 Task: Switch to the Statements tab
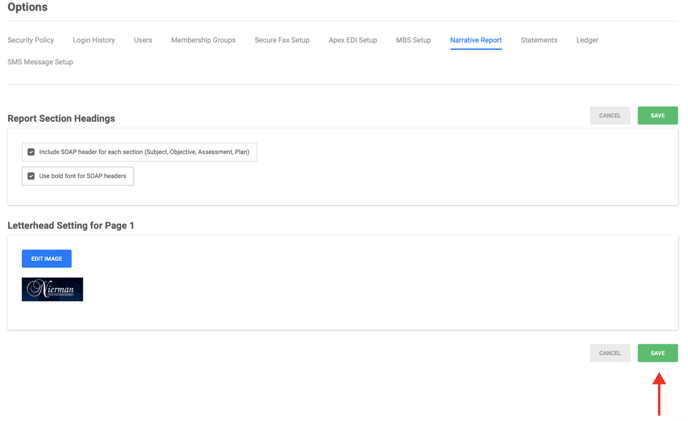[x=539, y=40]
